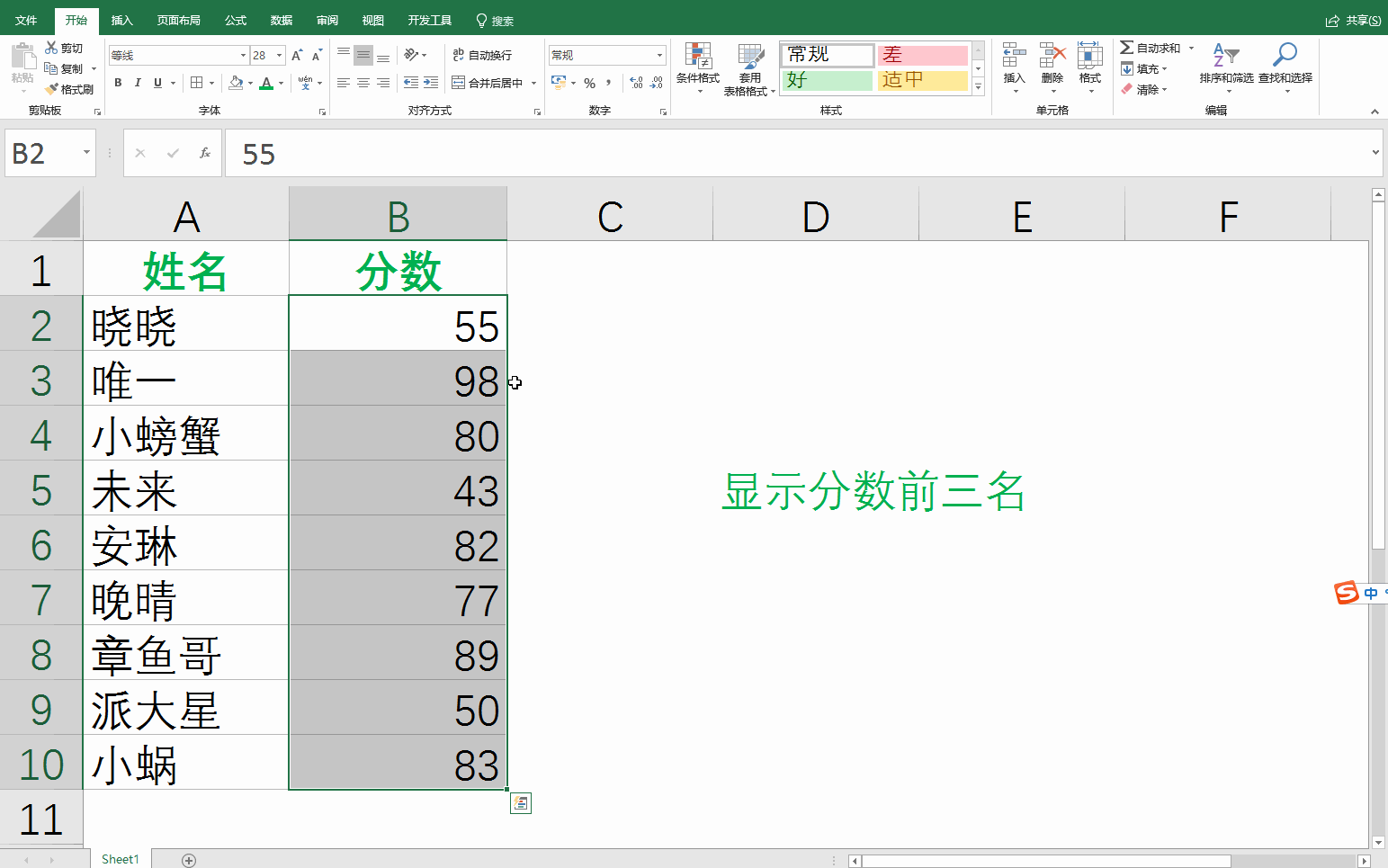Collapse the ribbon with the arrow
The image size is (1388, 868).
pyautogui.click(x=1375, y=112)
